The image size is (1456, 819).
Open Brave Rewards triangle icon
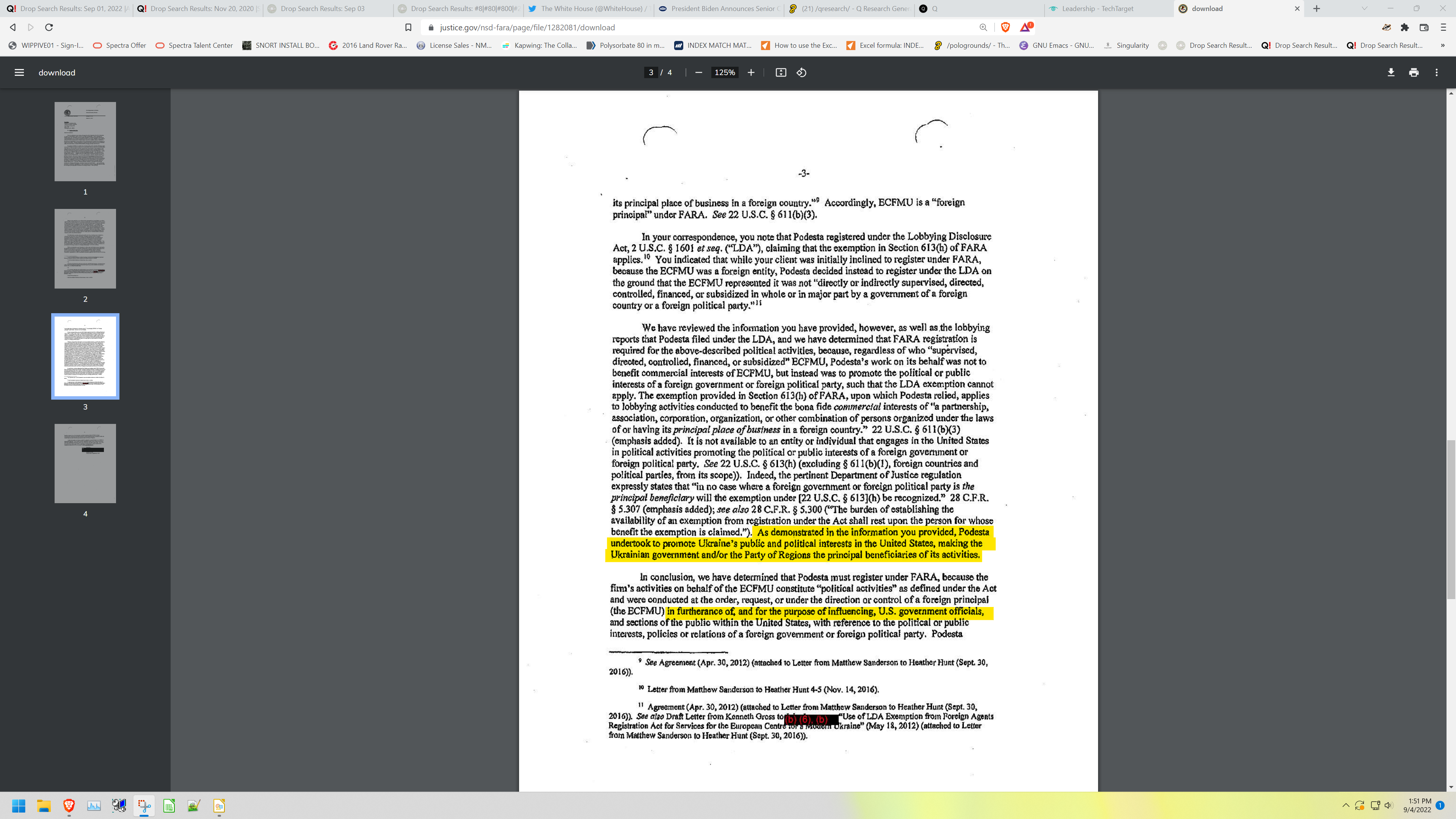point(1025,27)
